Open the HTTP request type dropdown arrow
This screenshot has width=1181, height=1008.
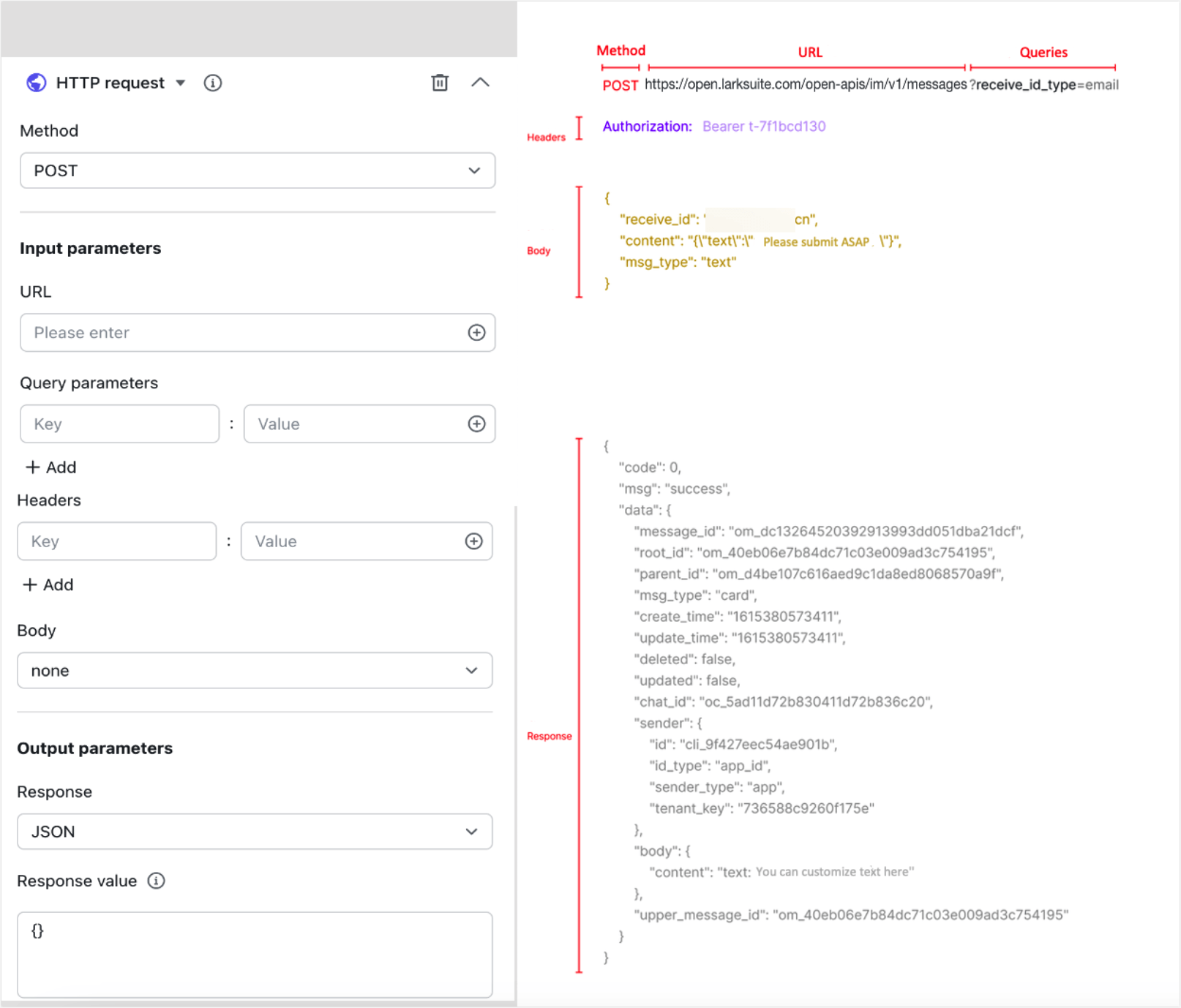tap(181, 83)
